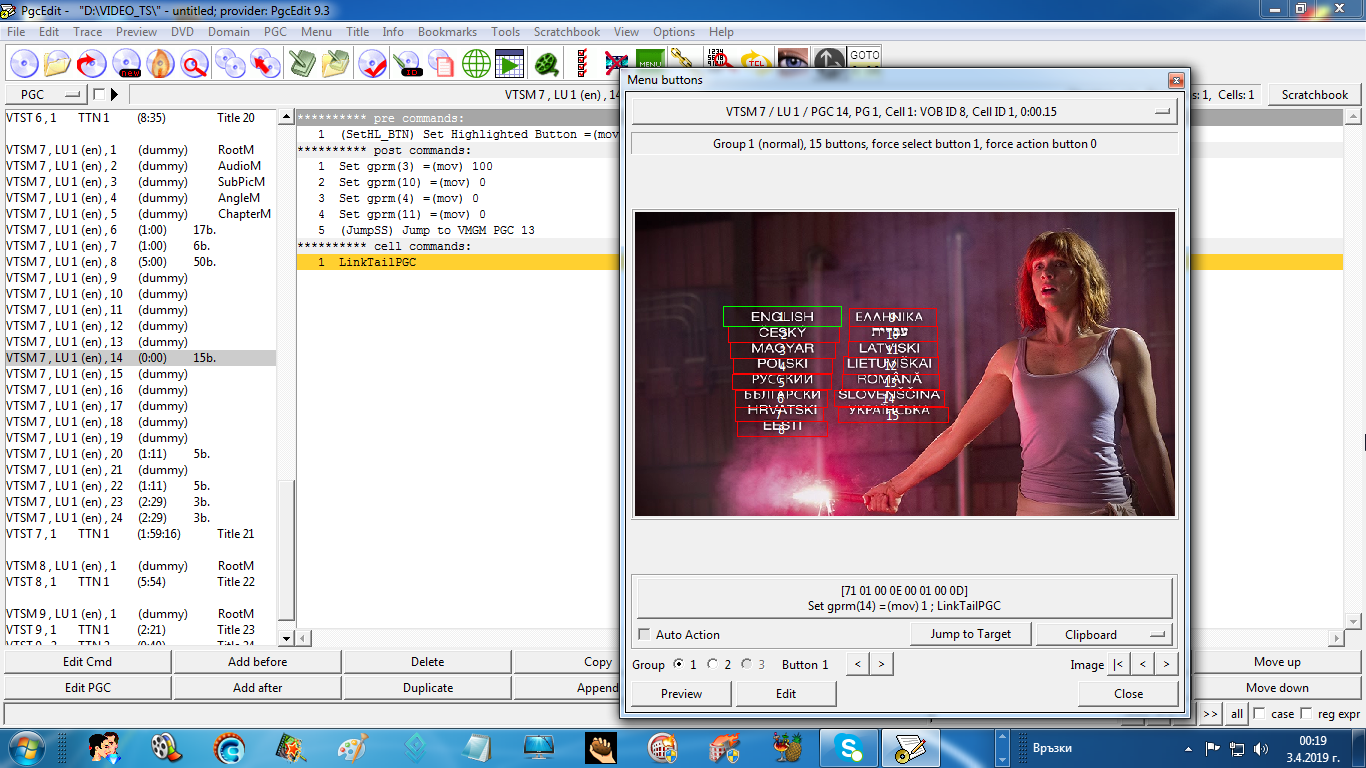Click the green book checkmark icon
The height and width of the screenshot is (768, 1366).
[302, 64]
